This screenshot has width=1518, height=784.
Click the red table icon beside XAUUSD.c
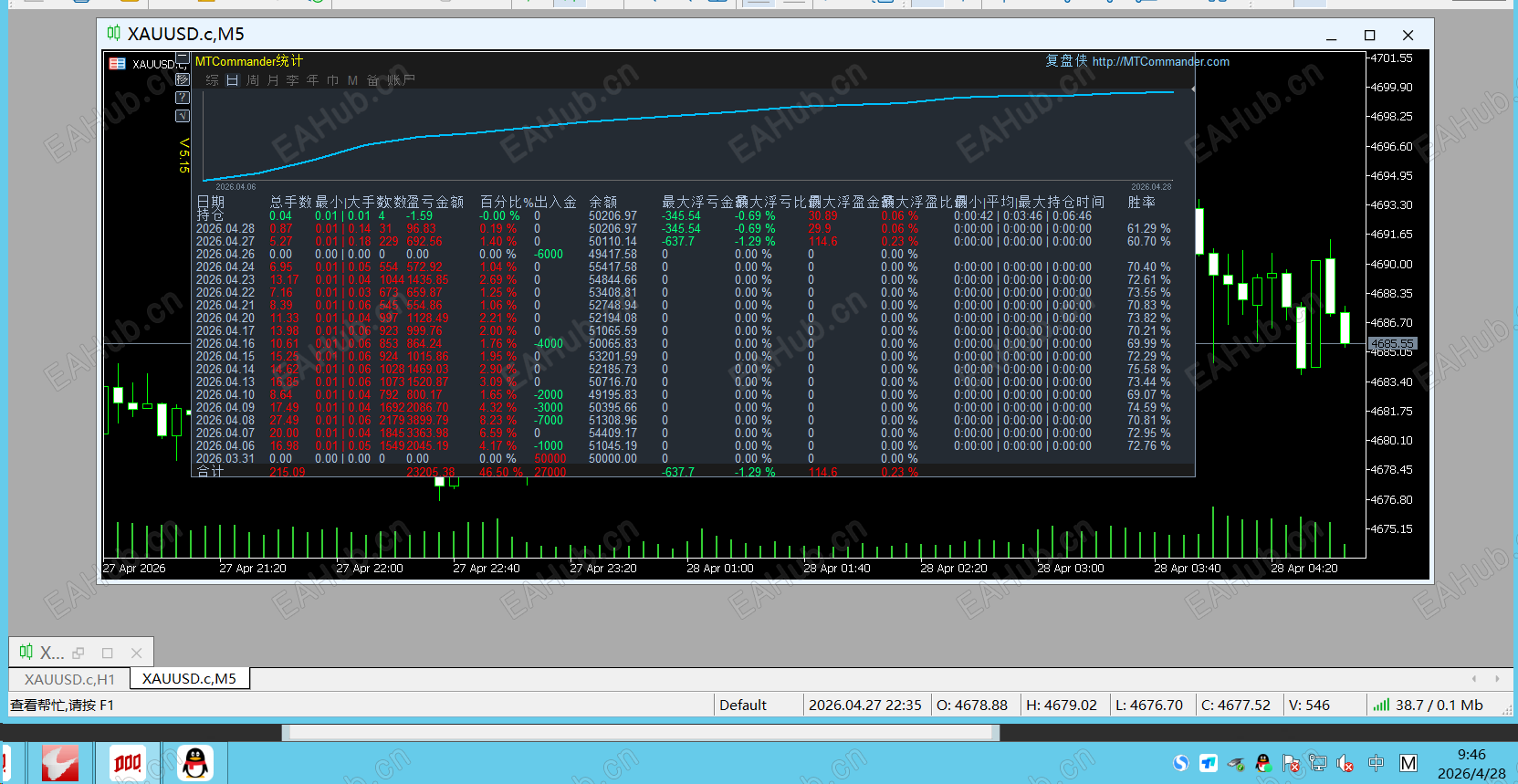(117, 64)
